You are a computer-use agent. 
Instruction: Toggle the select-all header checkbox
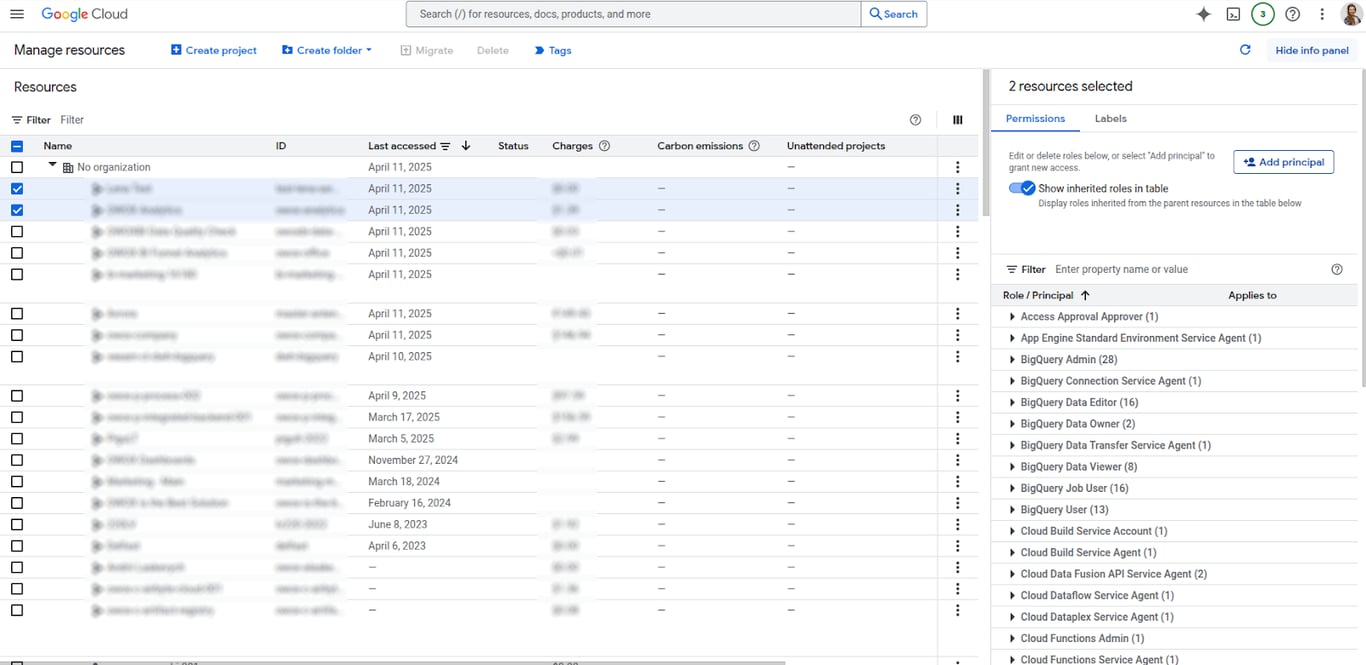[x=17, y=146]
